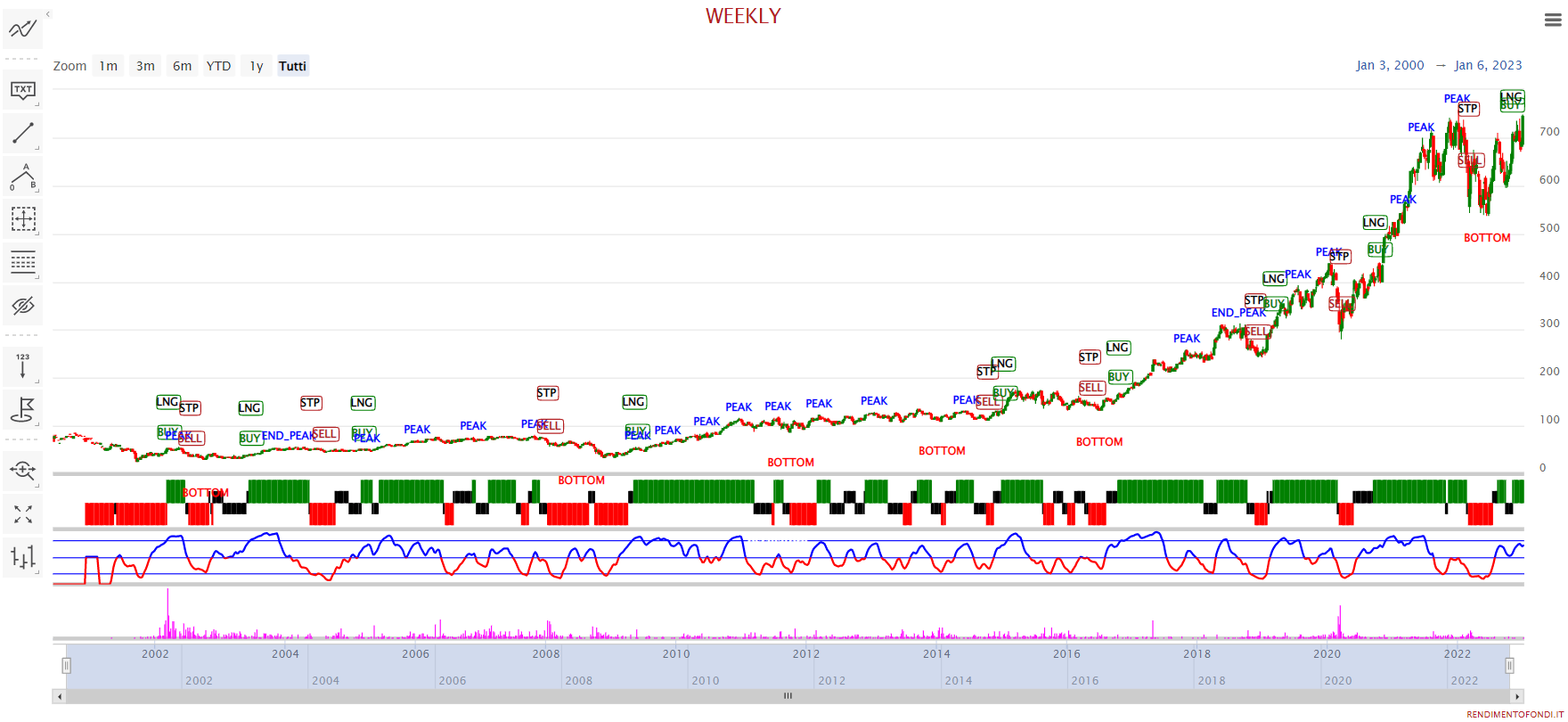Screen dimensions: 1568x722
Task: Select the measure tool with dashed box
Action: click(x=22, y=219)
